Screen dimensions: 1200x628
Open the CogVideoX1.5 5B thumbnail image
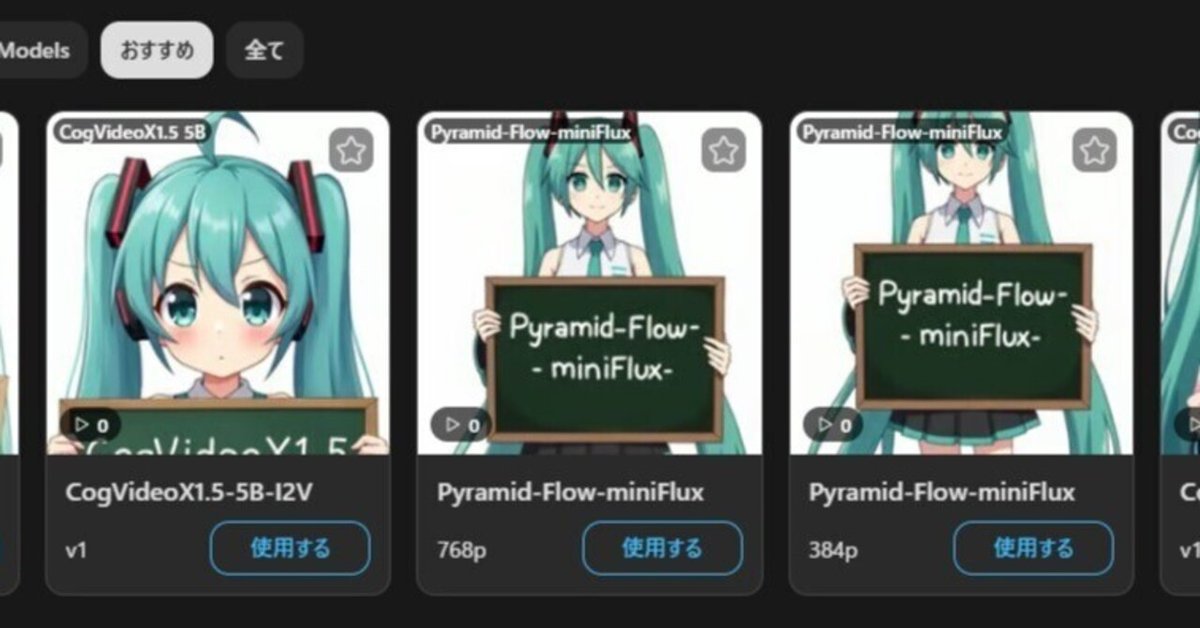pos(218,283)
